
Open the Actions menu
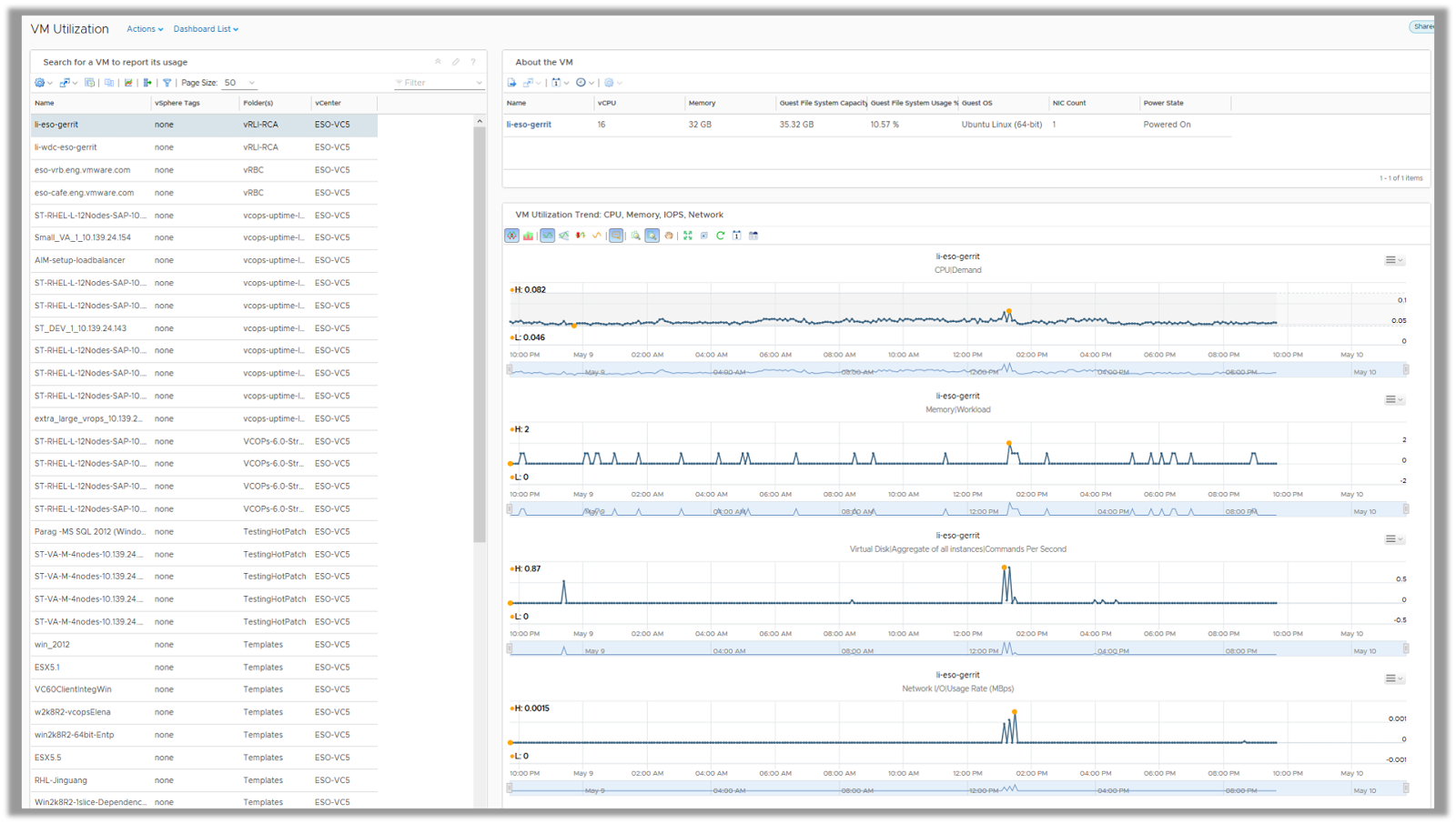tap(144, 28)
